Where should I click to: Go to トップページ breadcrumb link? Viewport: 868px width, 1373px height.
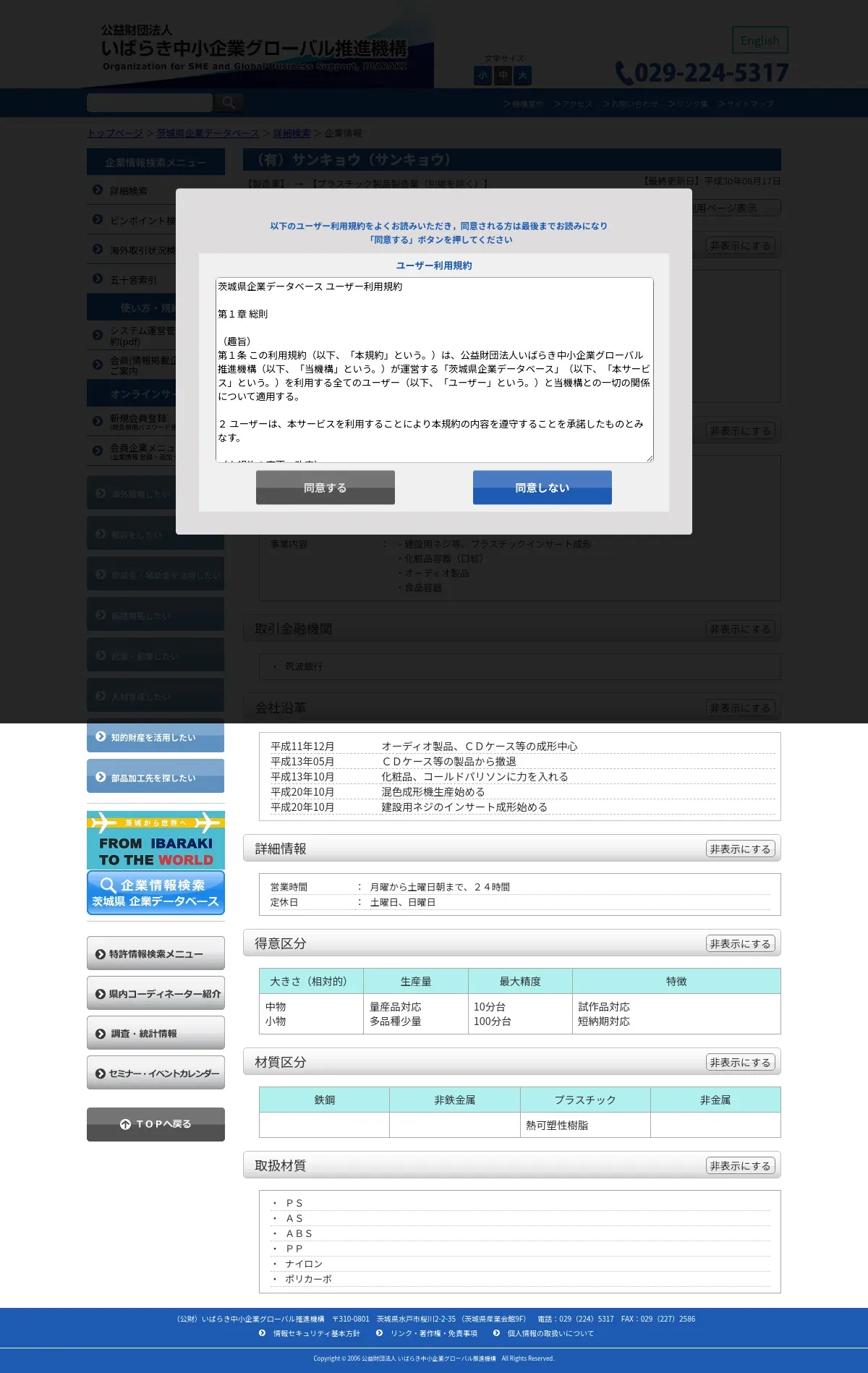coord(115,133)
